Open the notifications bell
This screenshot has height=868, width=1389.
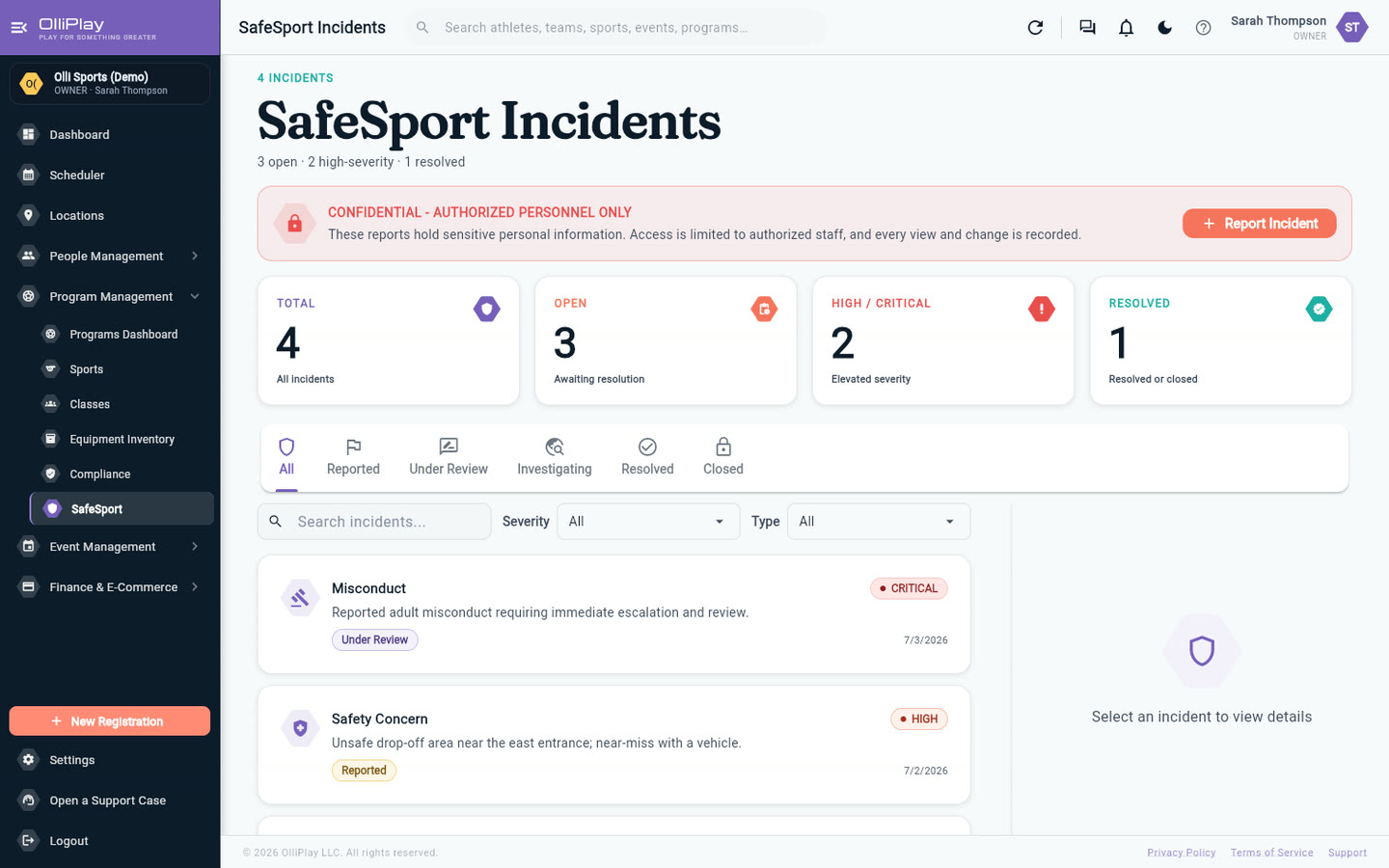pyautogui.click(x=1126, y=27)
